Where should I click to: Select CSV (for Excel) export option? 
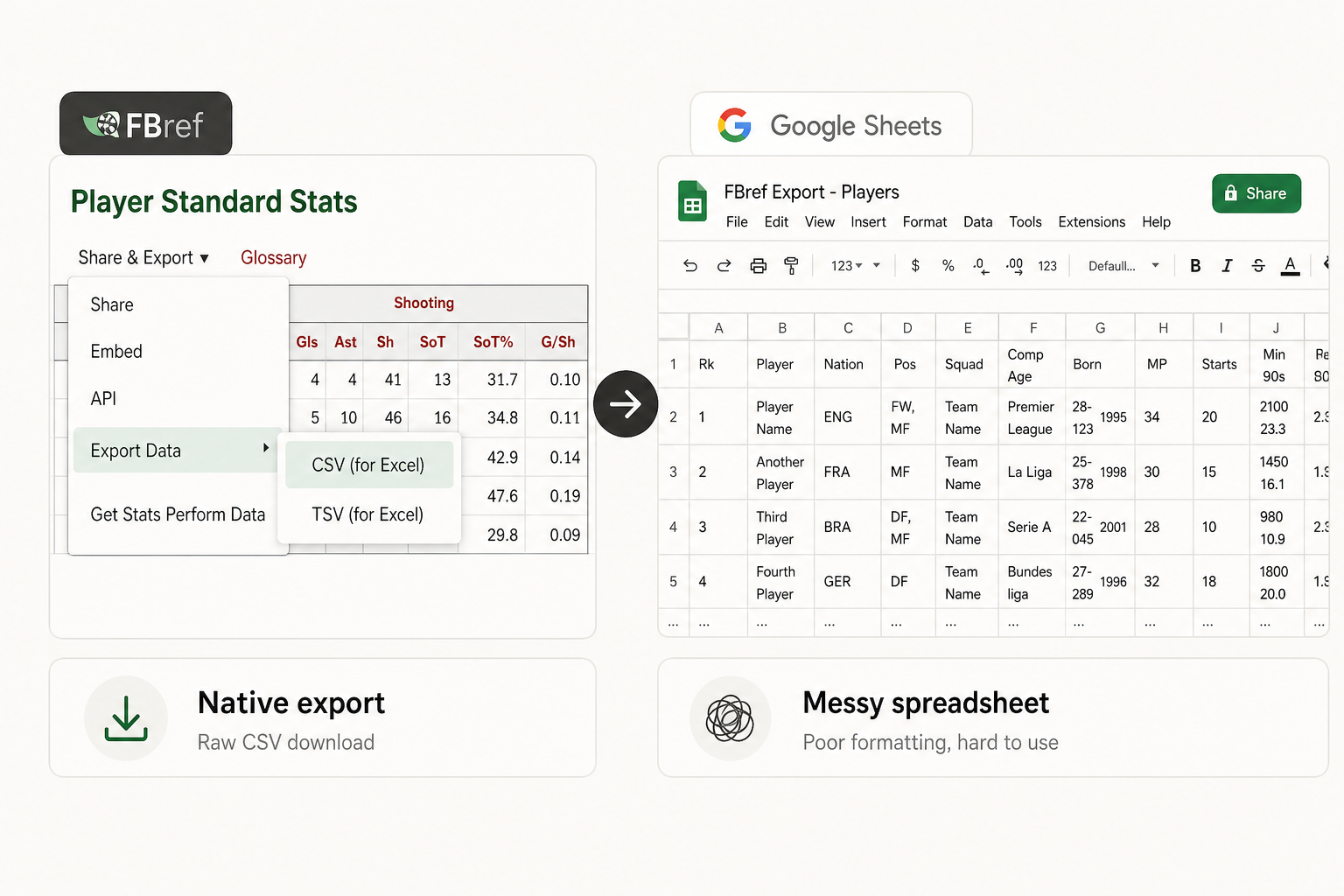369,465
